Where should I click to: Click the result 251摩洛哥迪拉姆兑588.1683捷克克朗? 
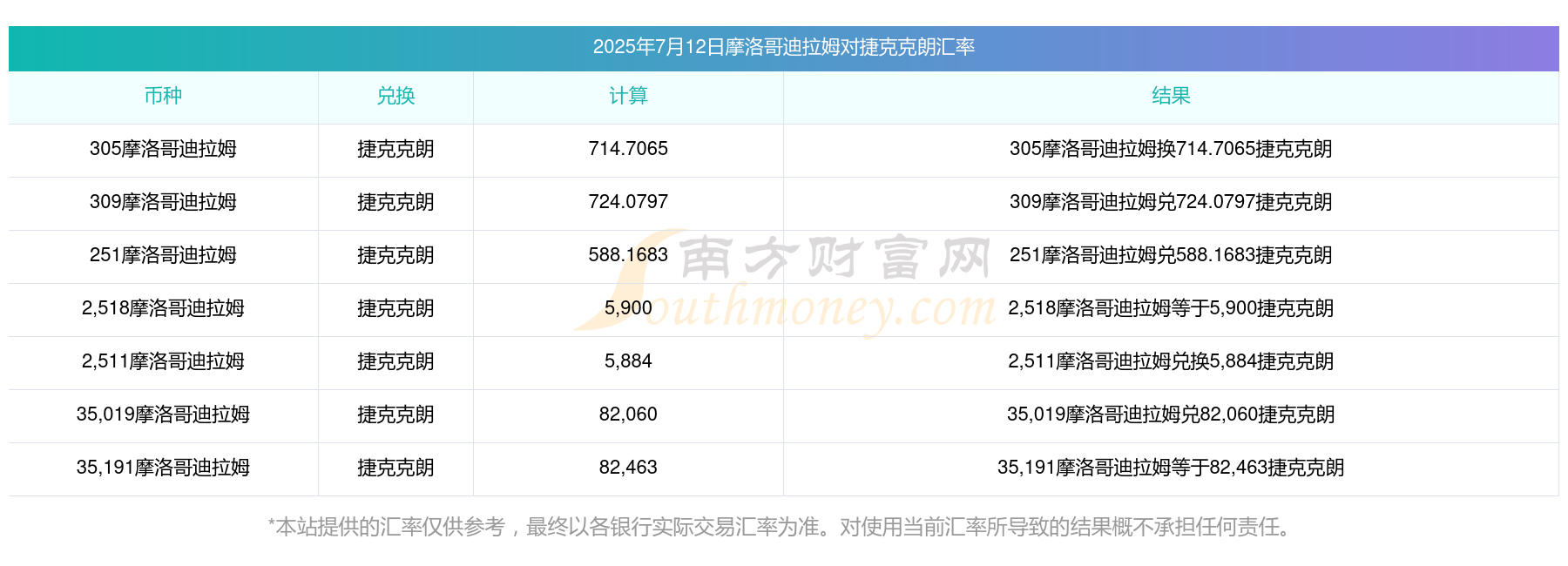[1171, 255]
